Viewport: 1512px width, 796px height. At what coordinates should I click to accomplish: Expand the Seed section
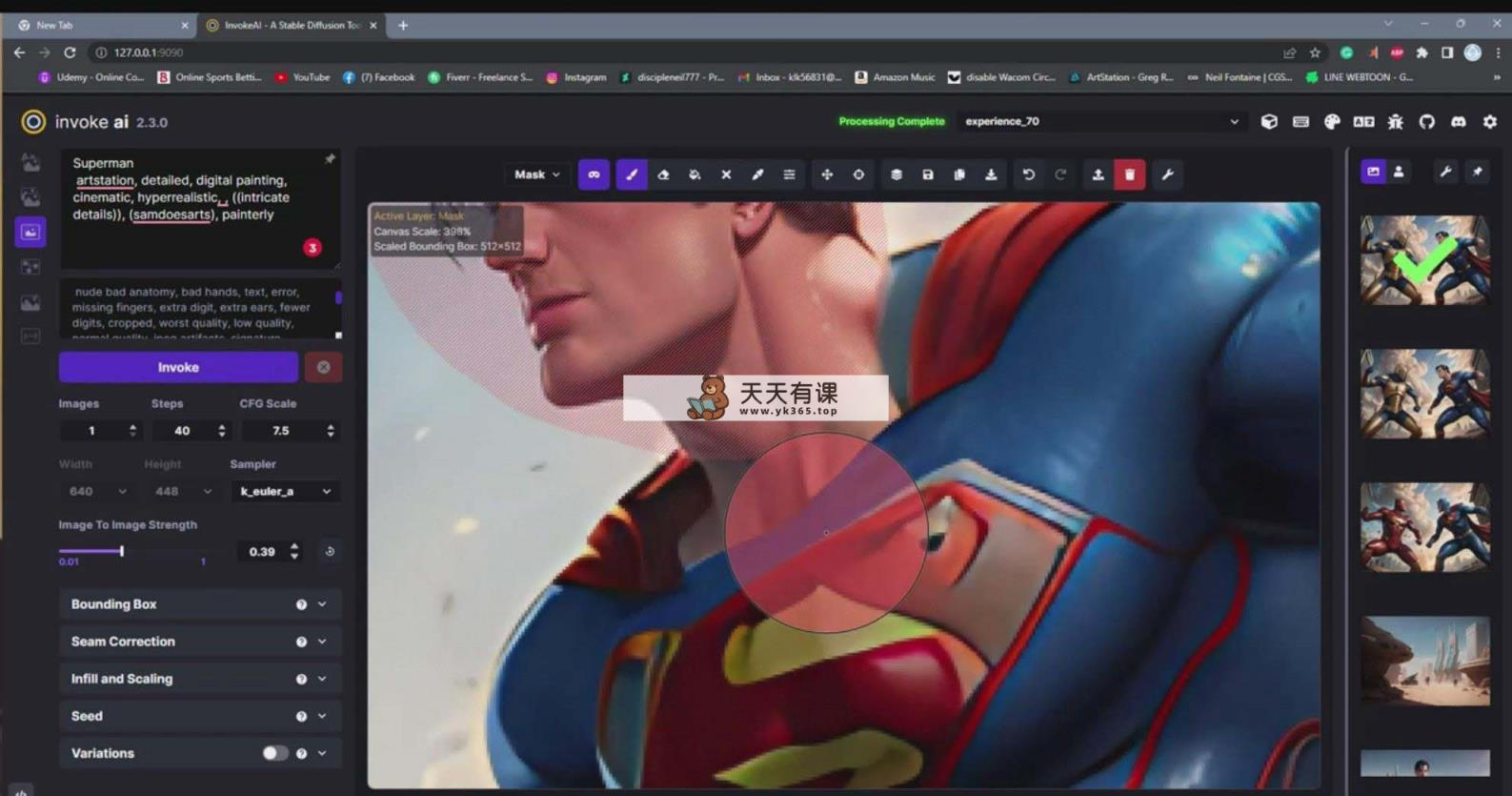199,716
